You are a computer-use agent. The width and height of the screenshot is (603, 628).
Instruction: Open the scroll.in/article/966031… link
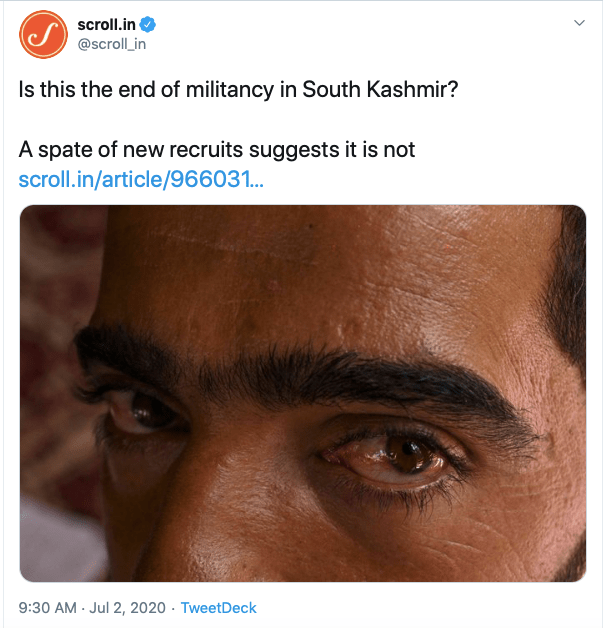[x=141, y=180]
